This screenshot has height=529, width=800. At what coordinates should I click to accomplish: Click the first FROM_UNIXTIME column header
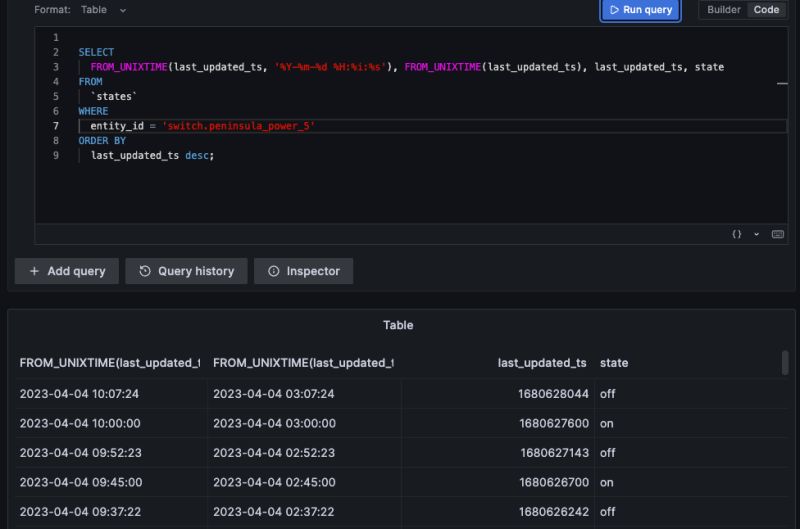click(x=110, y=363)
